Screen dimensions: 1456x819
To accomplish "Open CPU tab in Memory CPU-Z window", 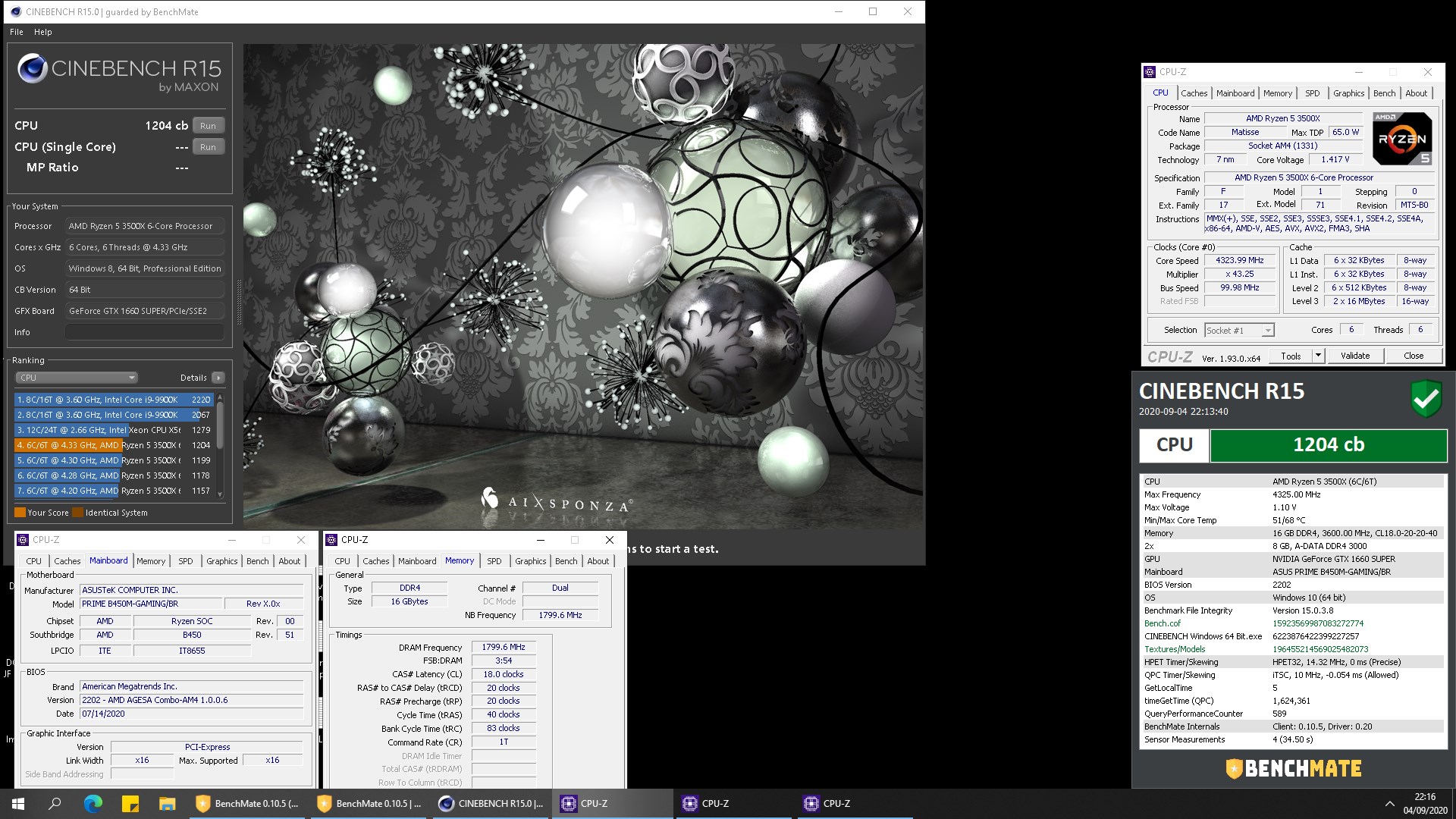I will pyautogui.click(x=342, y=561).
